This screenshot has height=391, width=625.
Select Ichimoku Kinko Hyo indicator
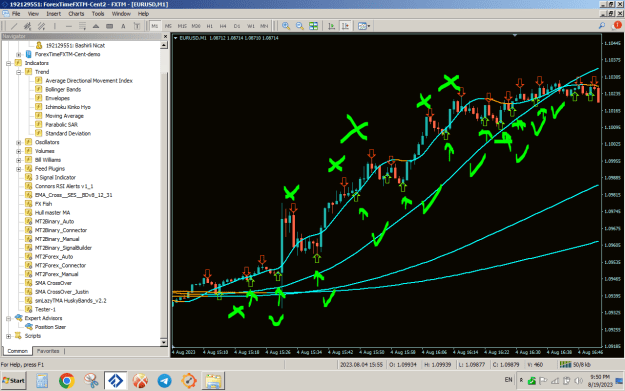tap(68, 107)
